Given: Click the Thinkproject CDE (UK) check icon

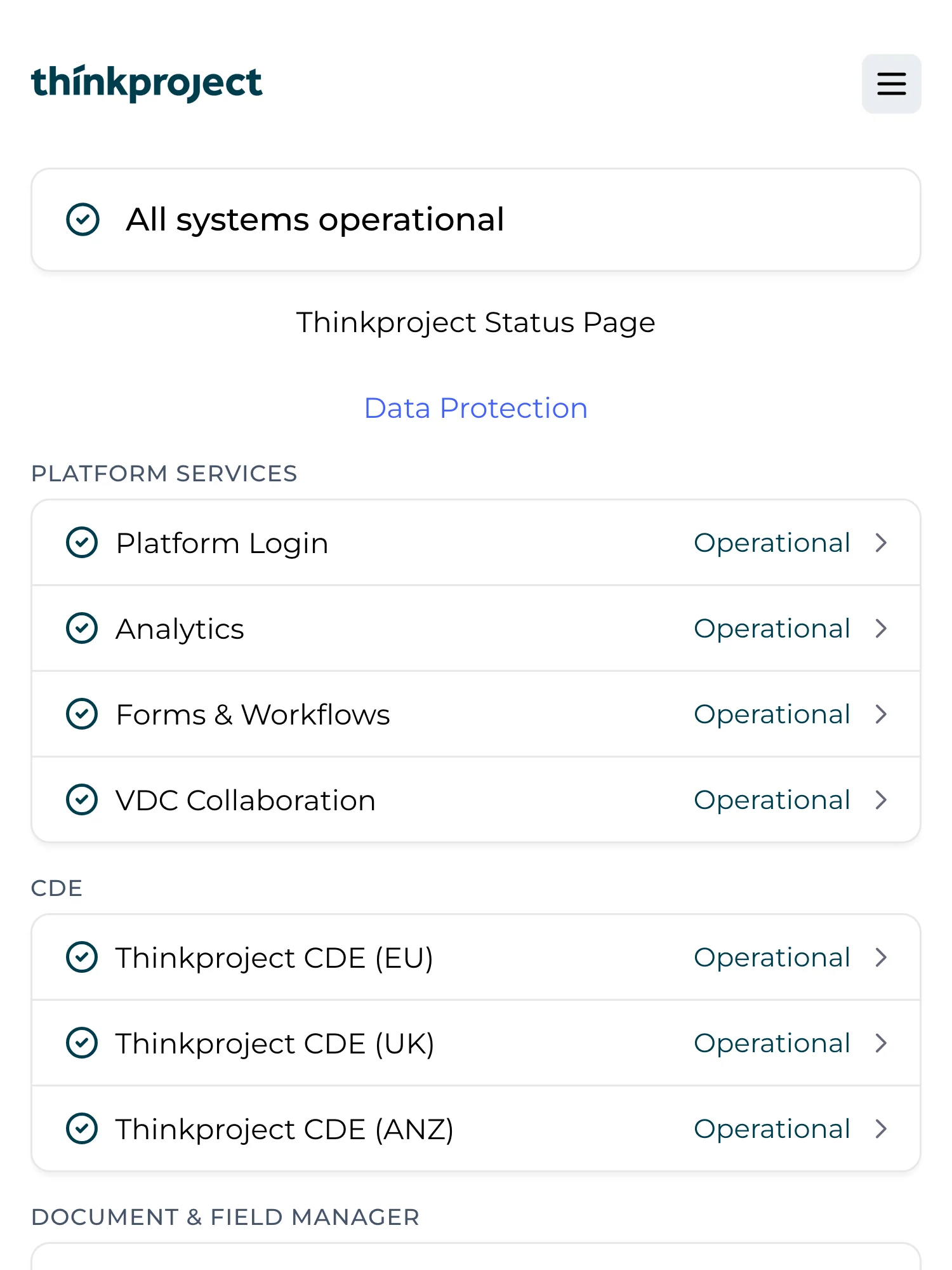Looking at the screenshot, I should coord(82,1043).
